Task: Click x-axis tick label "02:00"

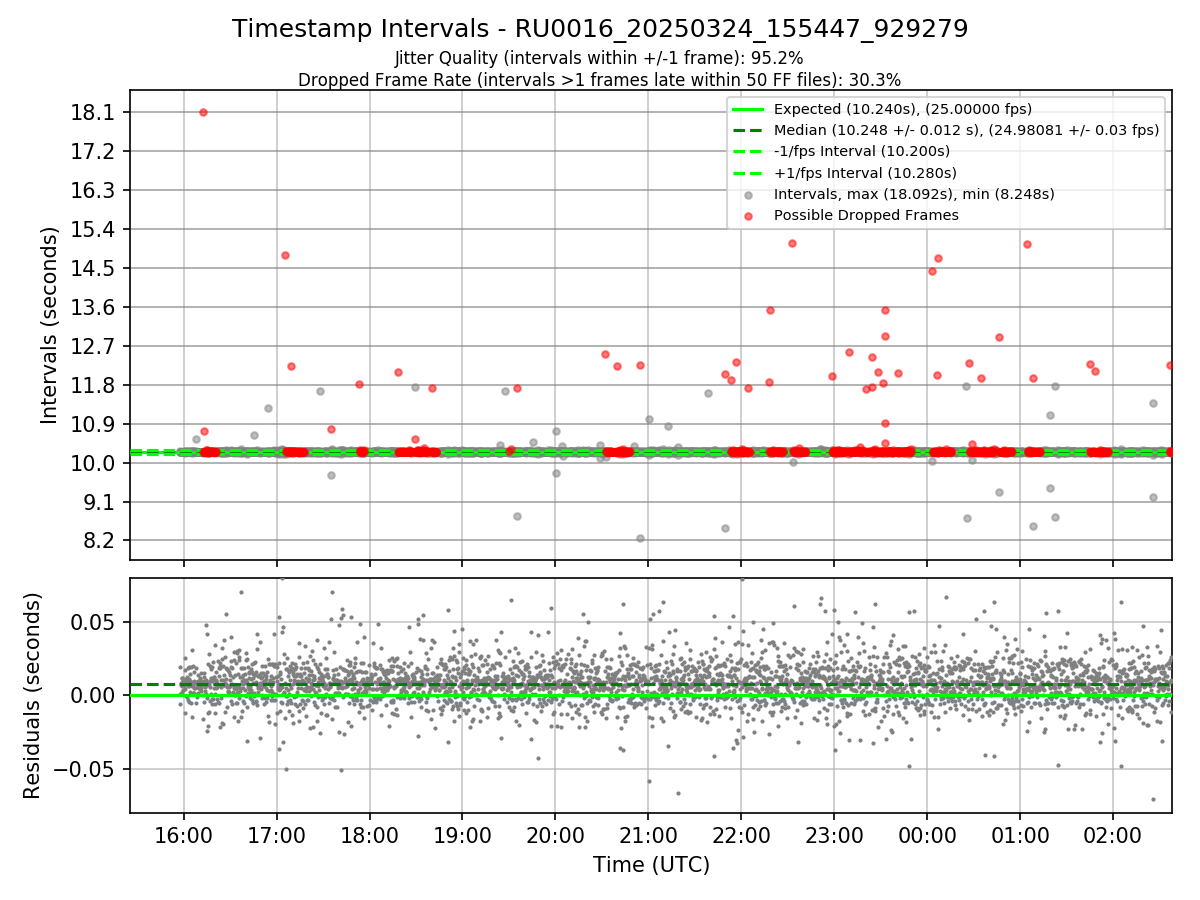Action: click(1113, 834)
